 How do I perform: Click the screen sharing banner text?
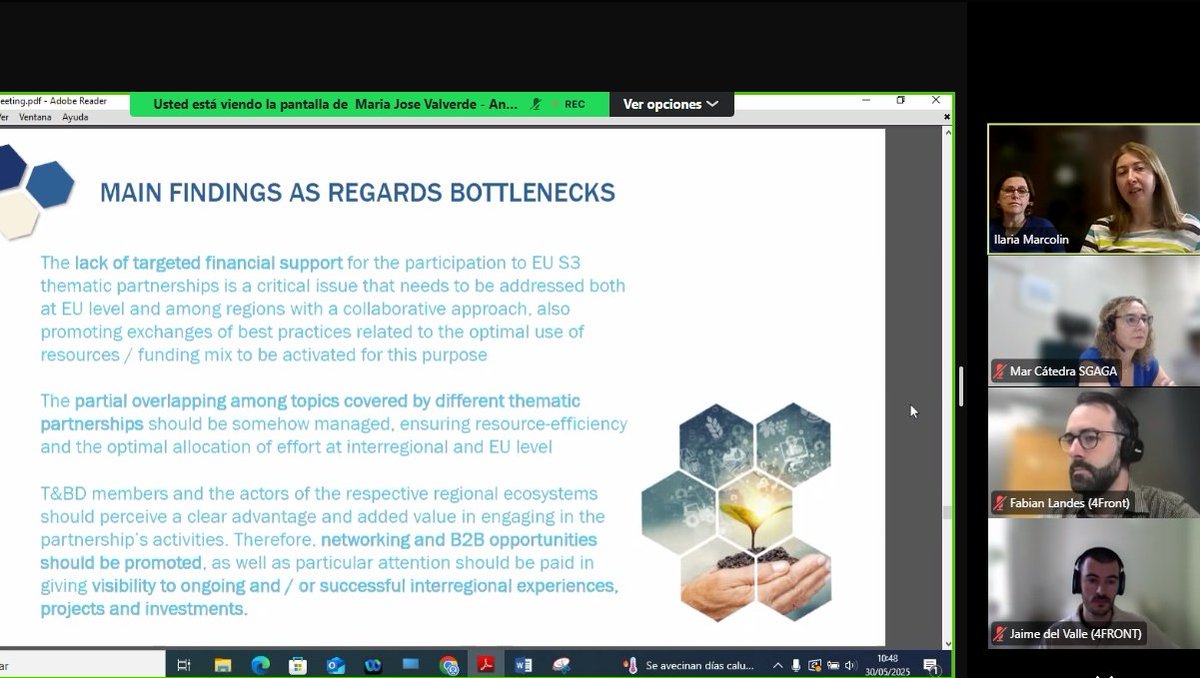pos(335,104)
